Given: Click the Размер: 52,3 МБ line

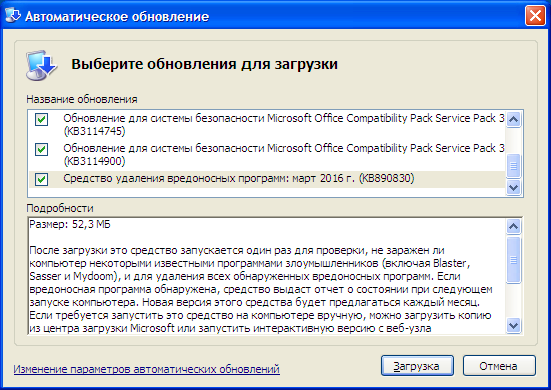Looking at the screenshot, I should [70, 224].
